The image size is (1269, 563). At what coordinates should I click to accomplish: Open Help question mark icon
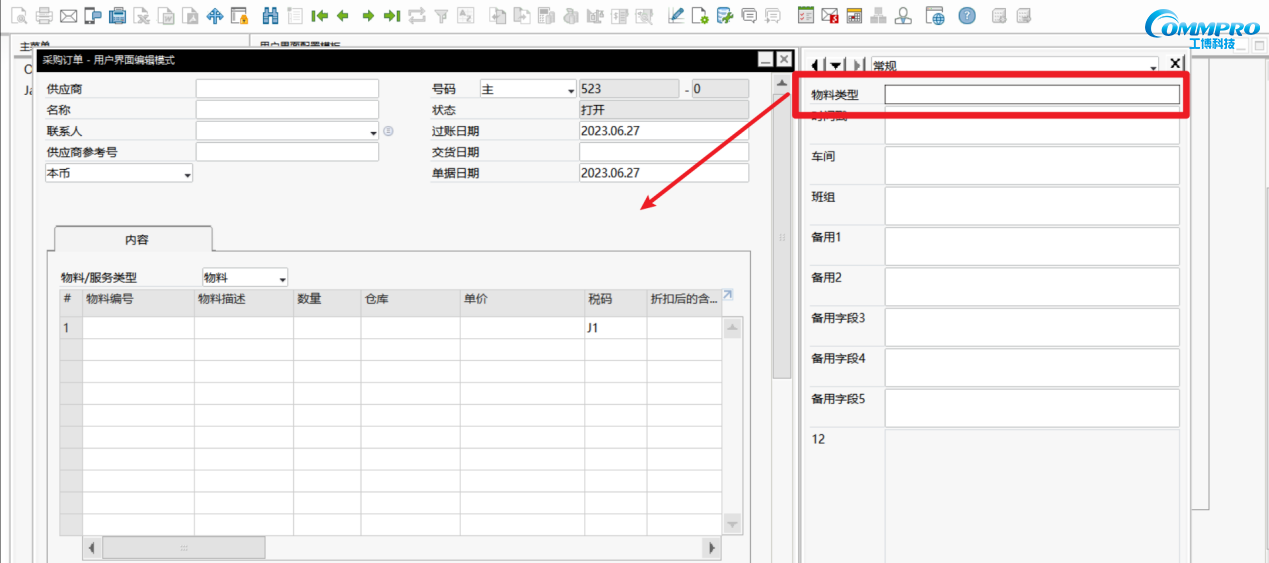click(967, 16)
